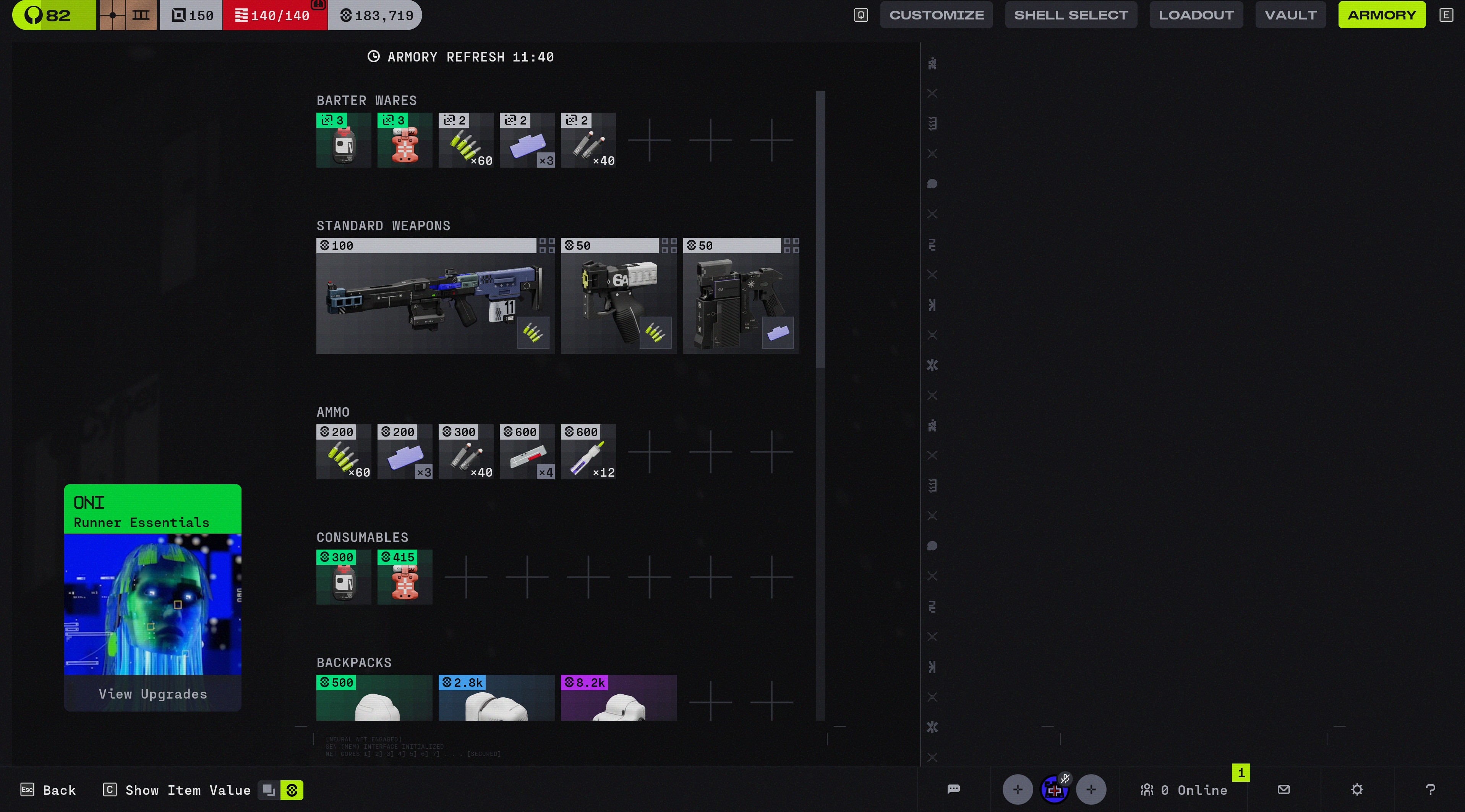Expand grid details on 100-credit weapon
This screenshot has width=1465, height=812.
(546, 246)
